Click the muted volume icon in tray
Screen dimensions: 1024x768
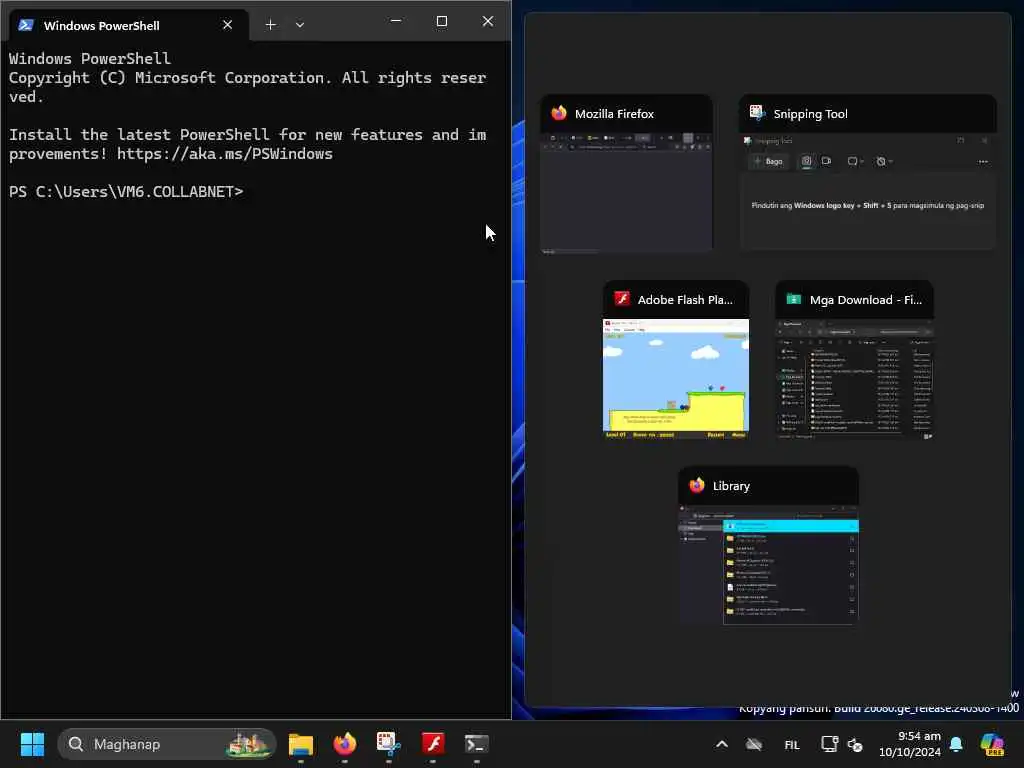855,744
